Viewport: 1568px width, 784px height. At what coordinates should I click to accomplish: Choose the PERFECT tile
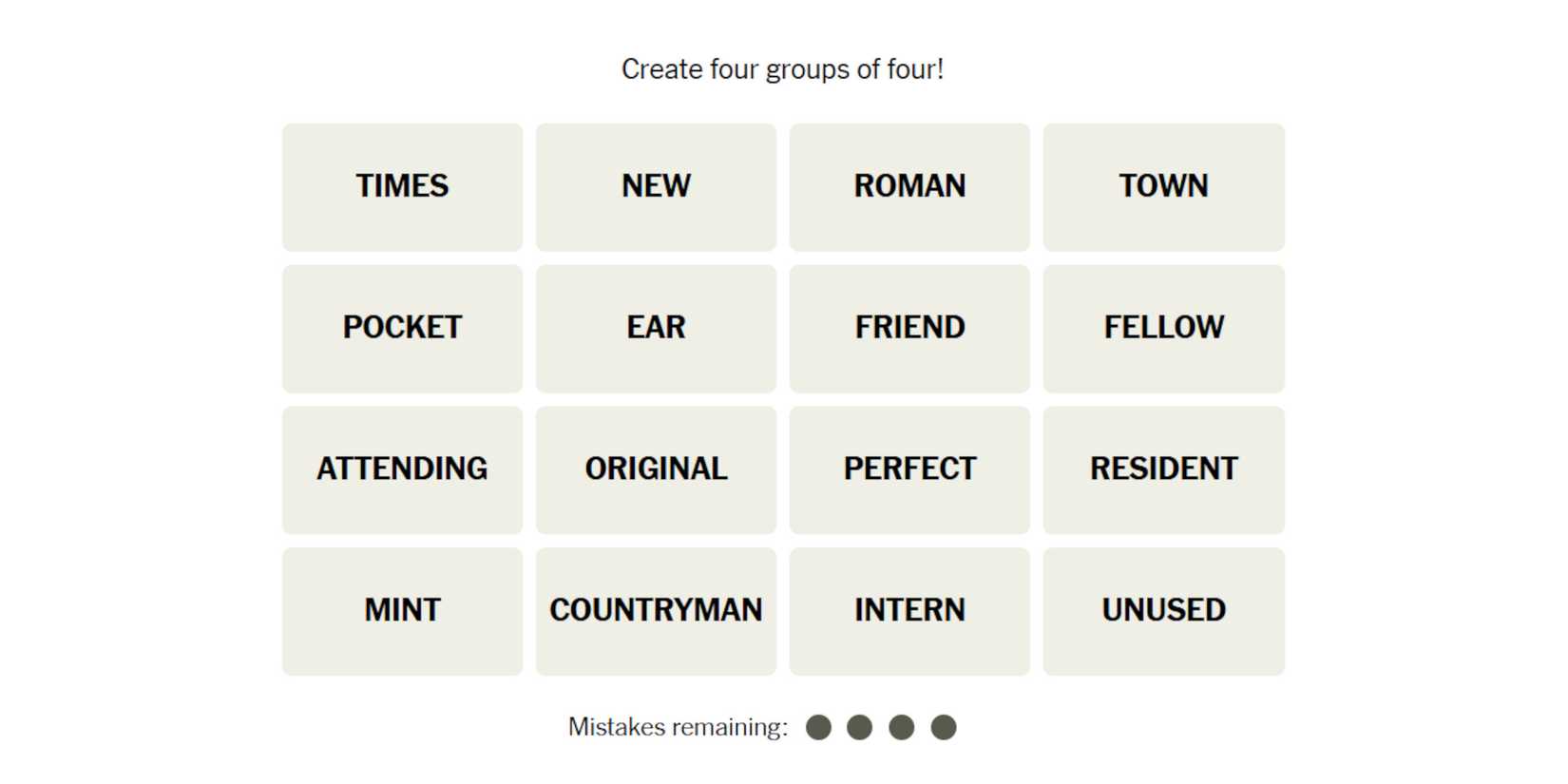pos(909,469)
